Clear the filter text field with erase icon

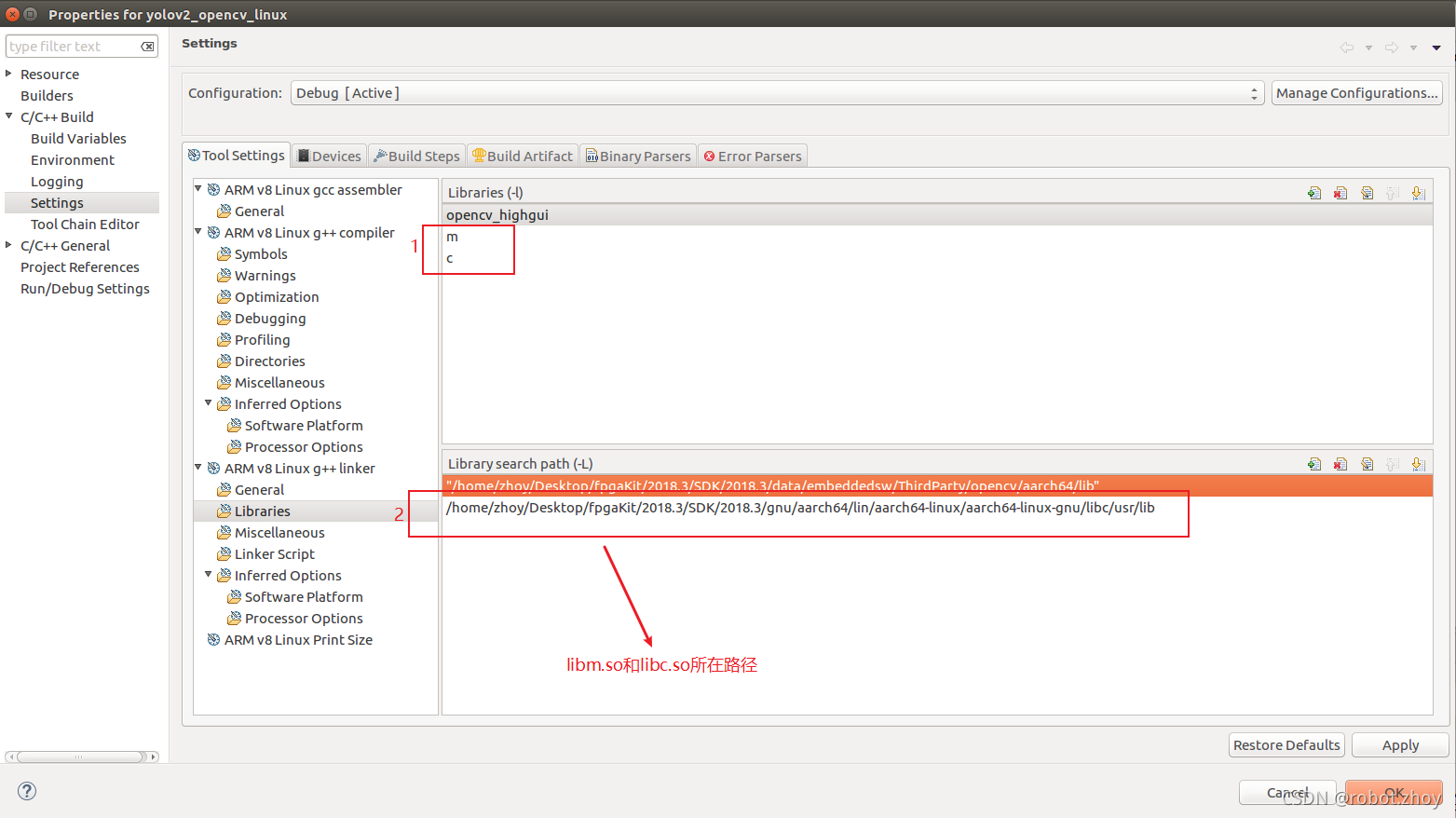146,46
